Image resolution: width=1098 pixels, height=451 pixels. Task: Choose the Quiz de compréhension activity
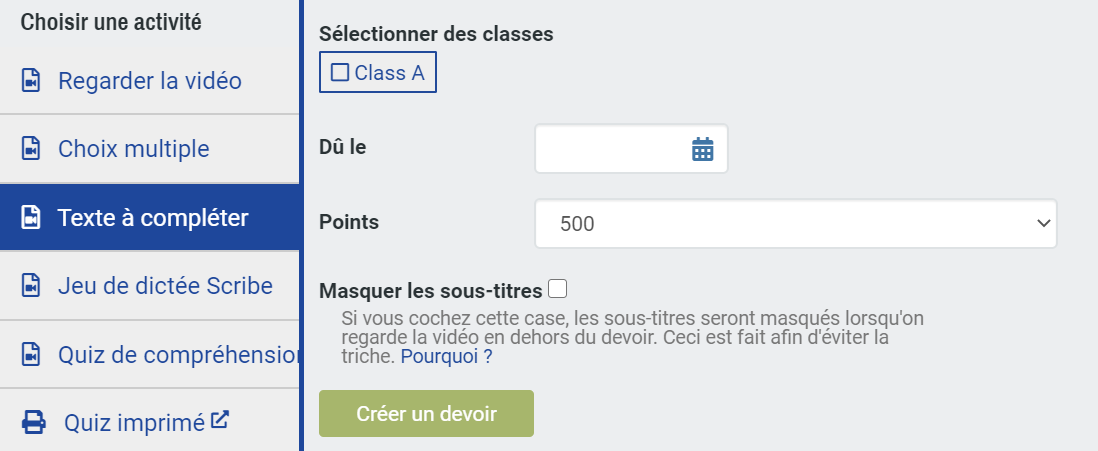click(150, 354)
